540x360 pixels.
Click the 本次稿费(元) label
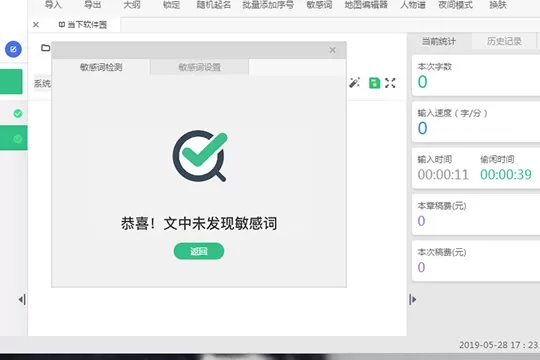coord(442,252)
